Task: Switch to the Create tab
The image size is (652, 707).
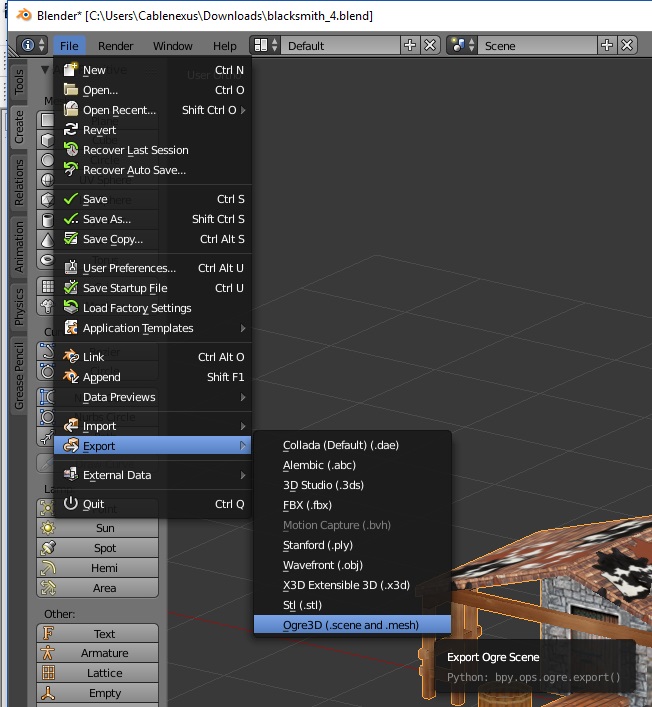Action: [x=19, y=127]
